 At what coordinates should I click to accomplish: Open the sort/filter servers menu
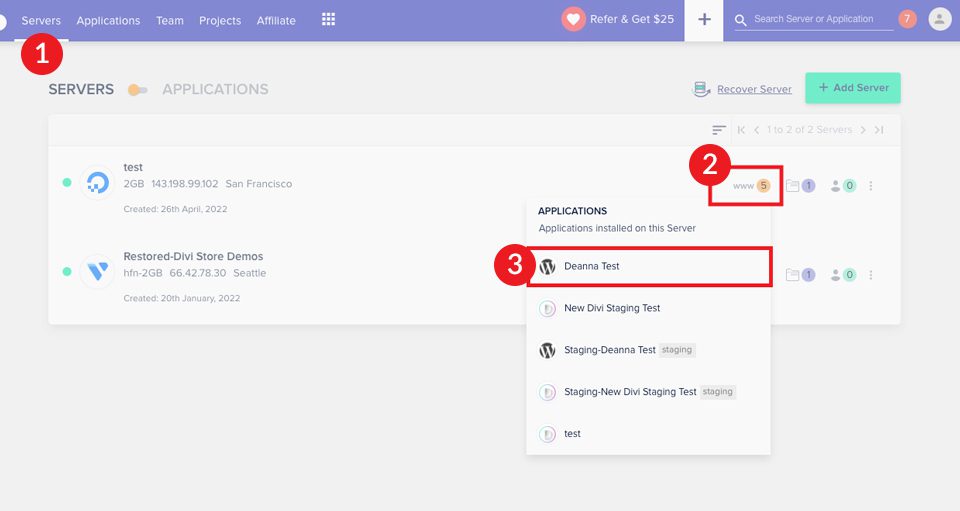[719, 130]
